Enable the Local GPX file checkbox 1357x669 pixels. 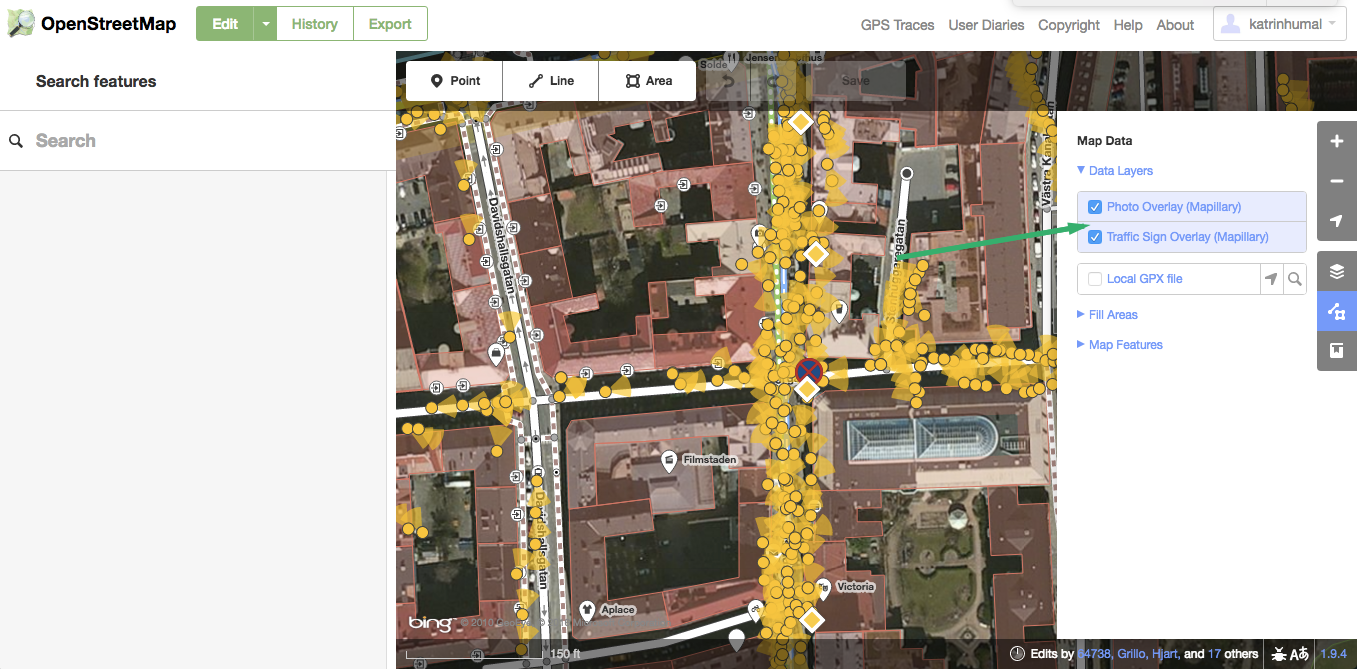pyautogui.click(x=1094, y=278)
